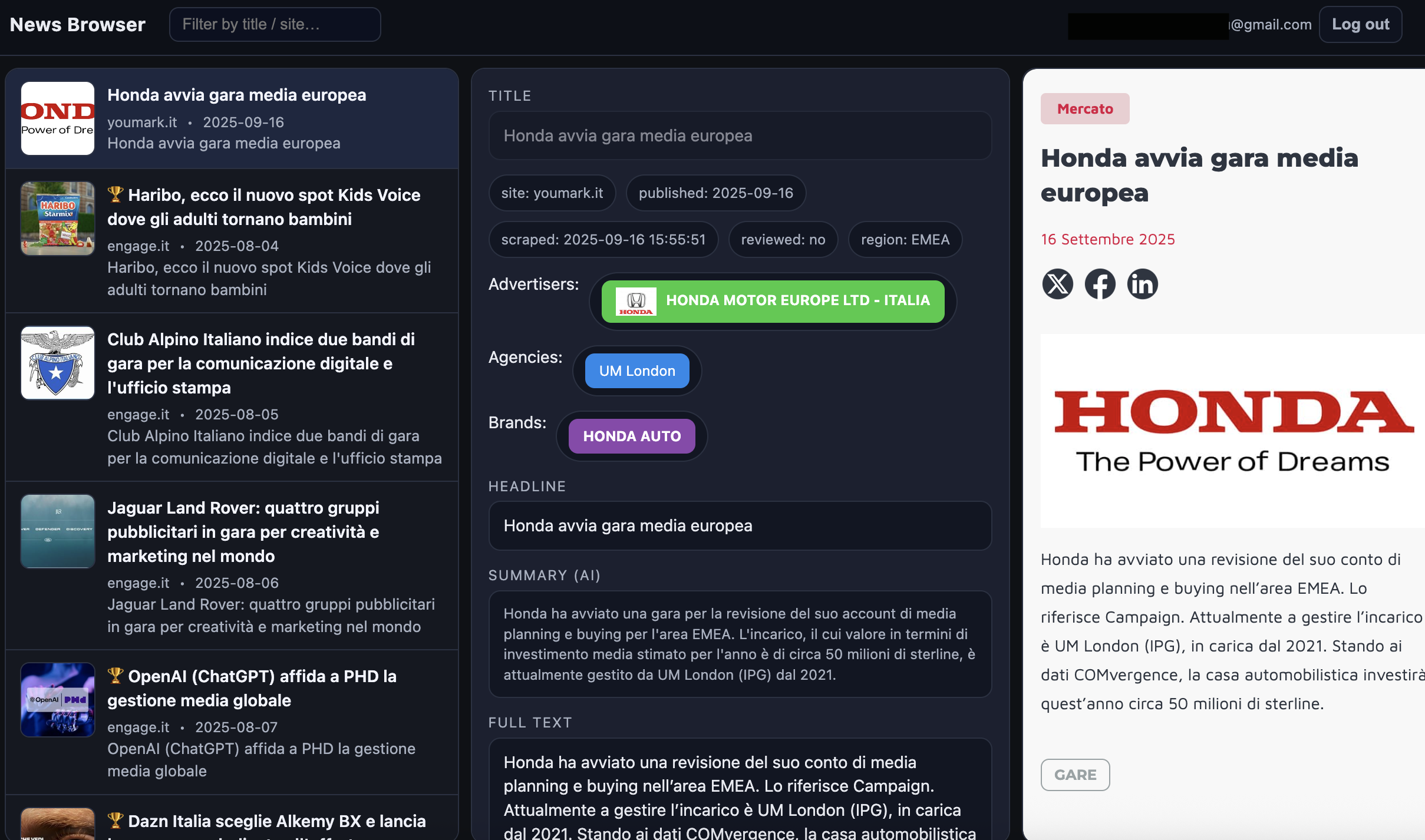Open Haribo Starmix article thumbnail
Screen dimensions: 1425x840
click(58, 219)
